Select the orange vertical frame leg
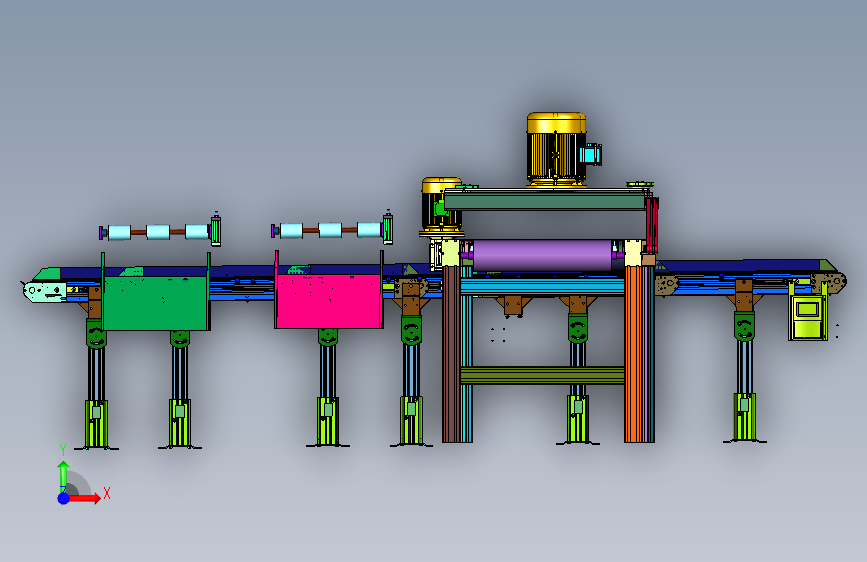Image resolution: width=867 pixels, height=562 pixels. [x=634, y=354]
